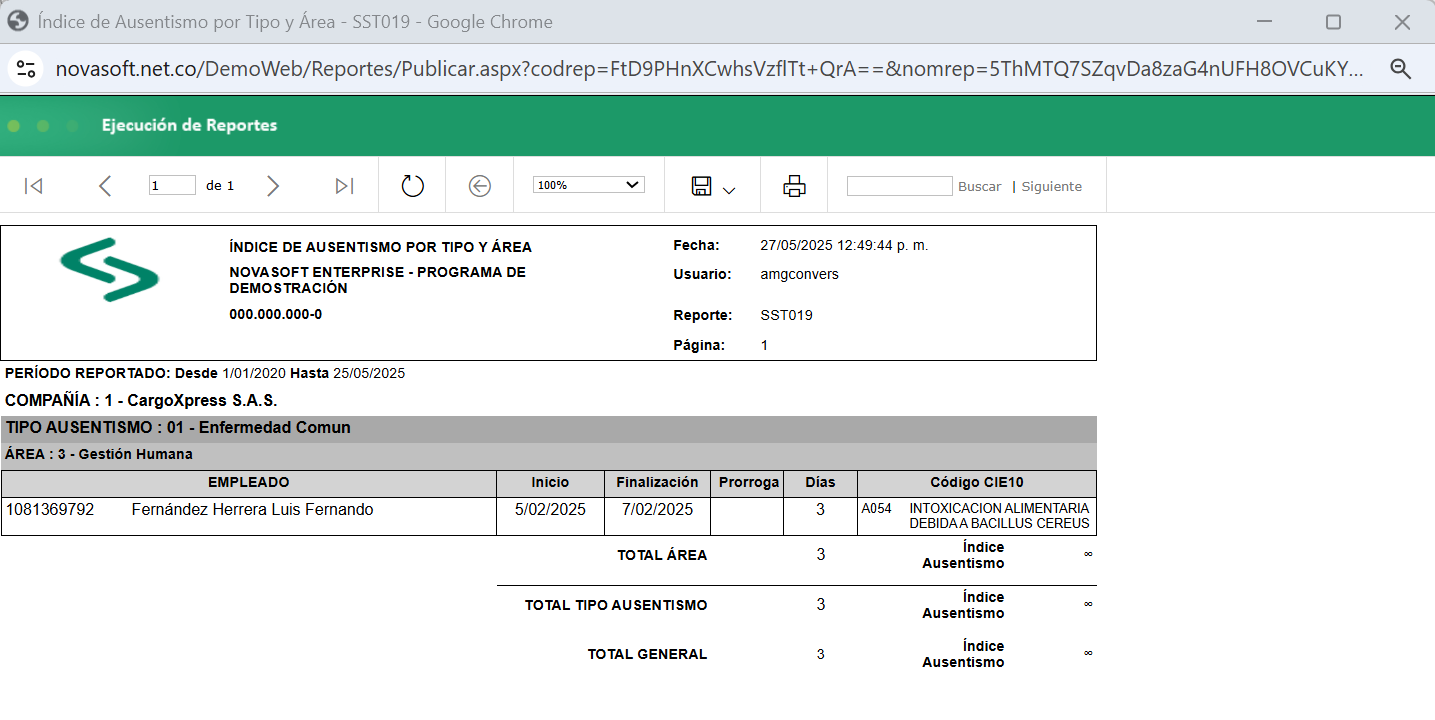View site information icon in address bar

25,68
